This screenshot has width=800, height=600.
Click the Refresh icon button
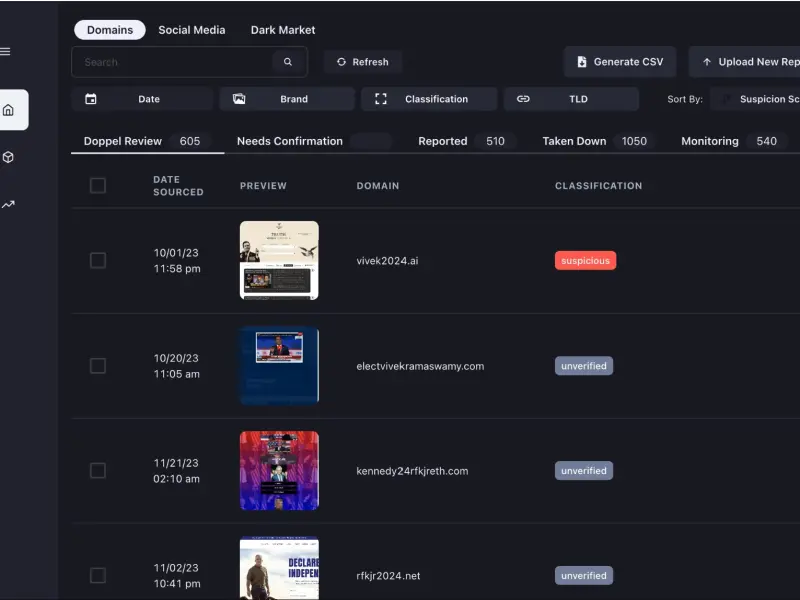341,62
